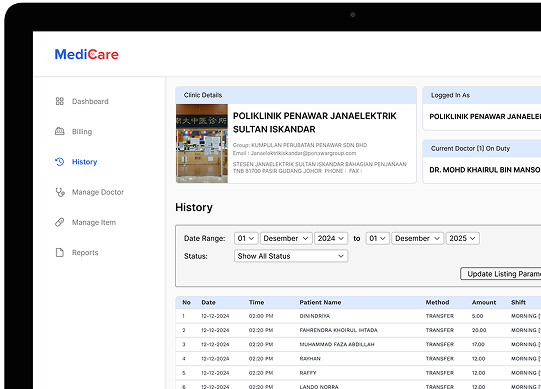Click the Manage Doctor stethoscope icon
The image size is (541, 389).
60,192
